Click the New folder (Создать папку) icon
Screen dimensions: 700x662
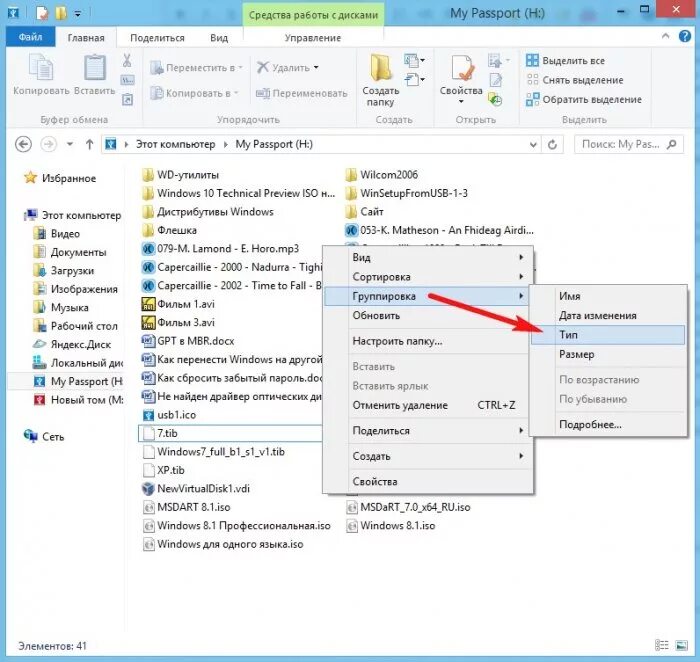(x=380, y=68)
